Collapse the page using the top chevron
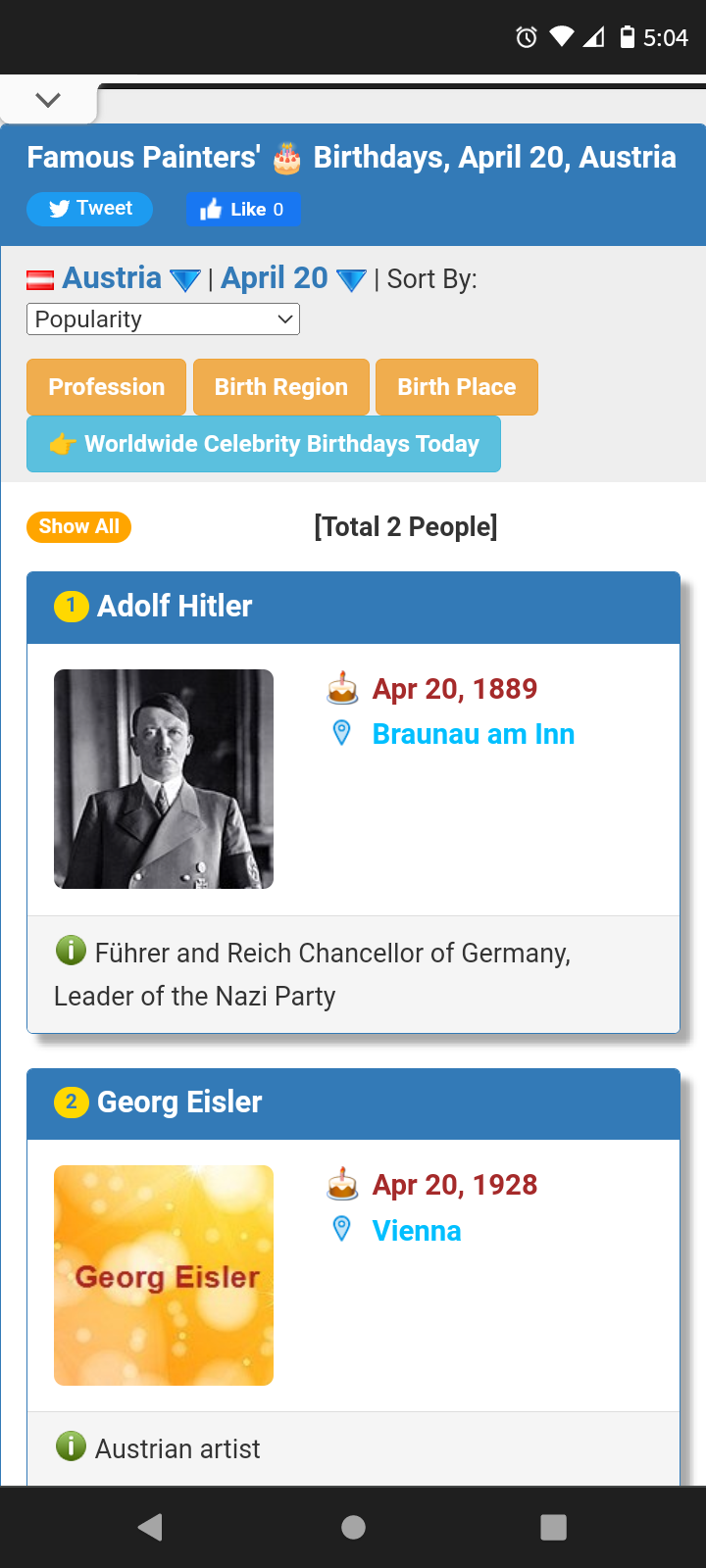 48,100
